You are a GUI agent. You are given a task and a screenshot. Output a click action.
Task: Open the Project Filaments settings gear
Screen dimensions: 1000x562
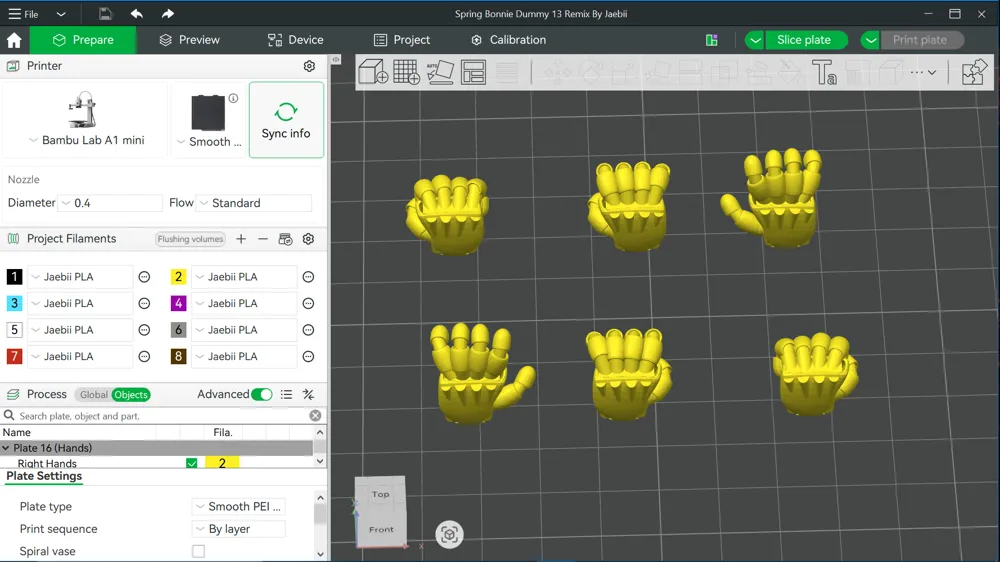[x=309, y=239]
